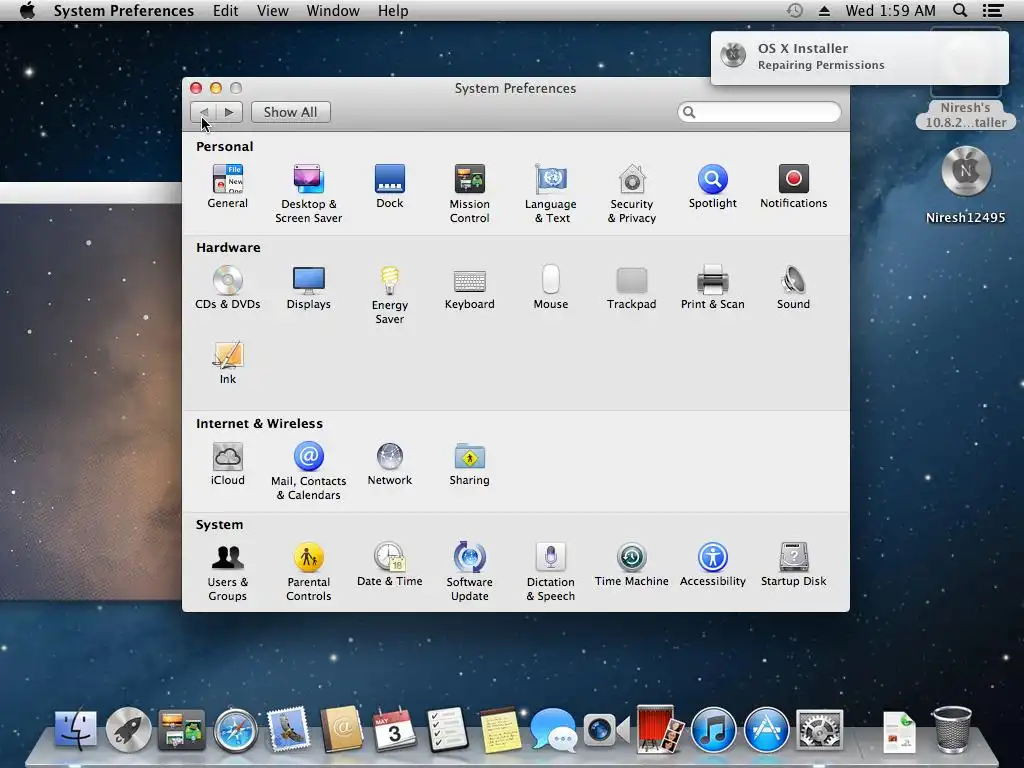Image resolution: width=1024 pixels, height=768 pixels.
Task: Open CDs & DVDs preferences
Action: point(227,287)
